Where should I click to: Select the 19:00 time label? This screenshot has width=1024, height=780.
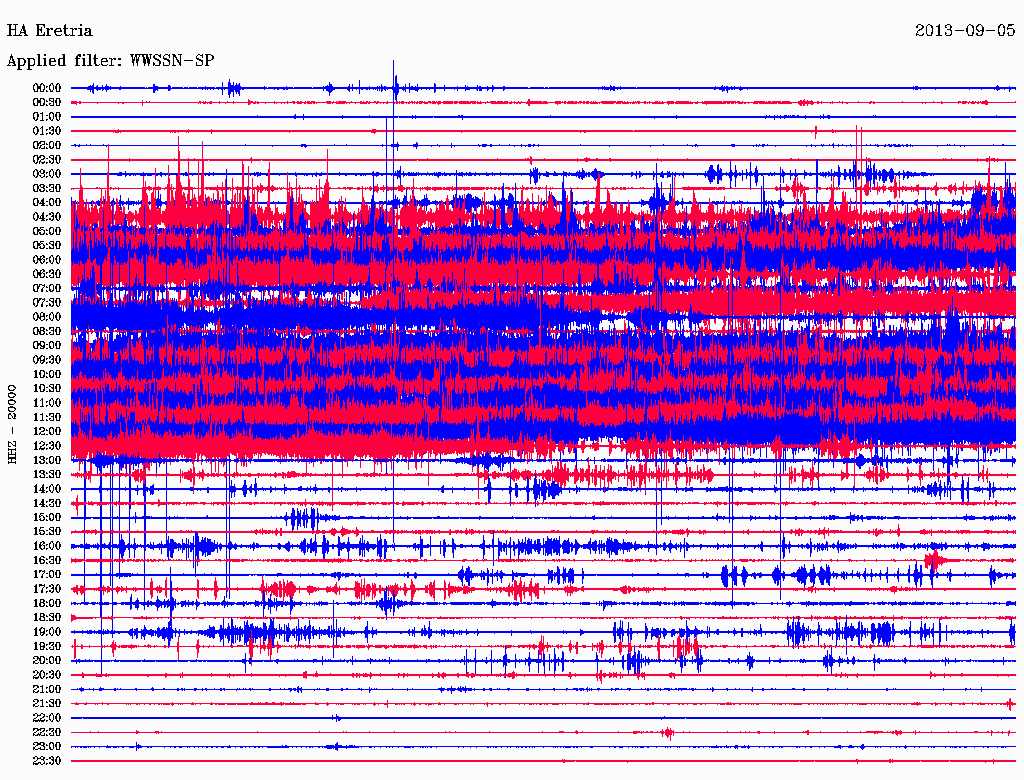click(47, 632)
